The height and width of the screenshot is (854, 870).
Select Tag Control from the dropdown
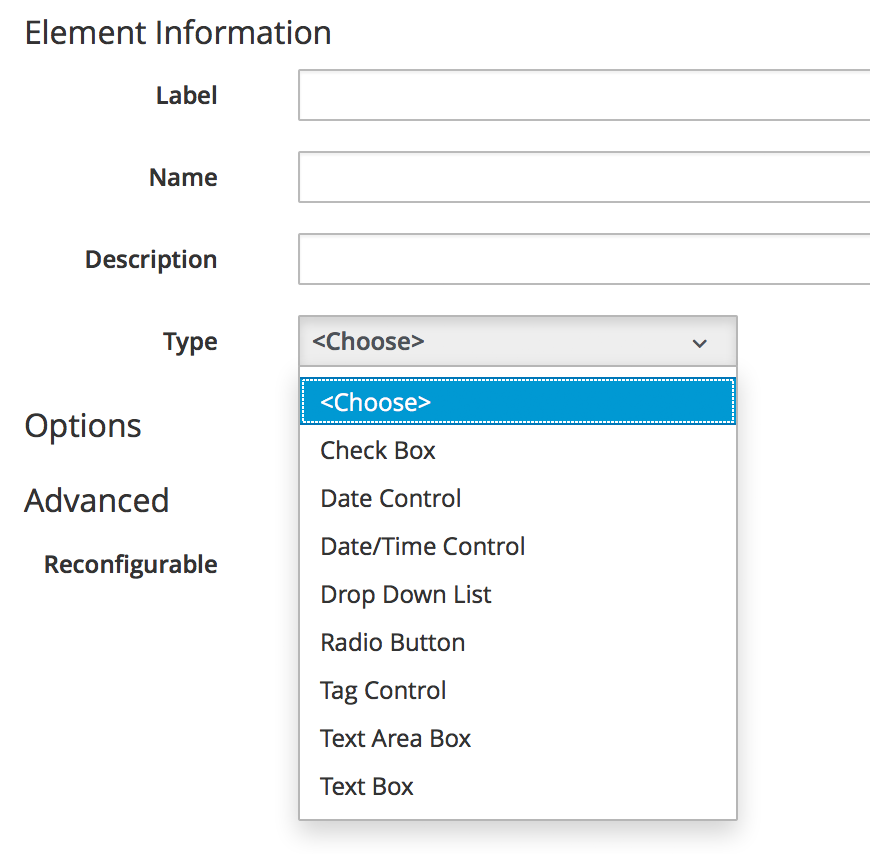383,690
